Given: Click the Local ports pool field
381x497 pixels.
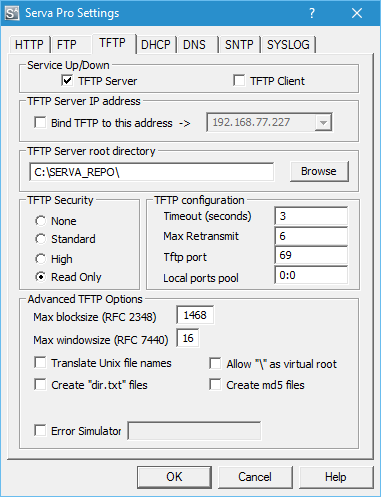Looking at the screenshot, I should (311, 275).
